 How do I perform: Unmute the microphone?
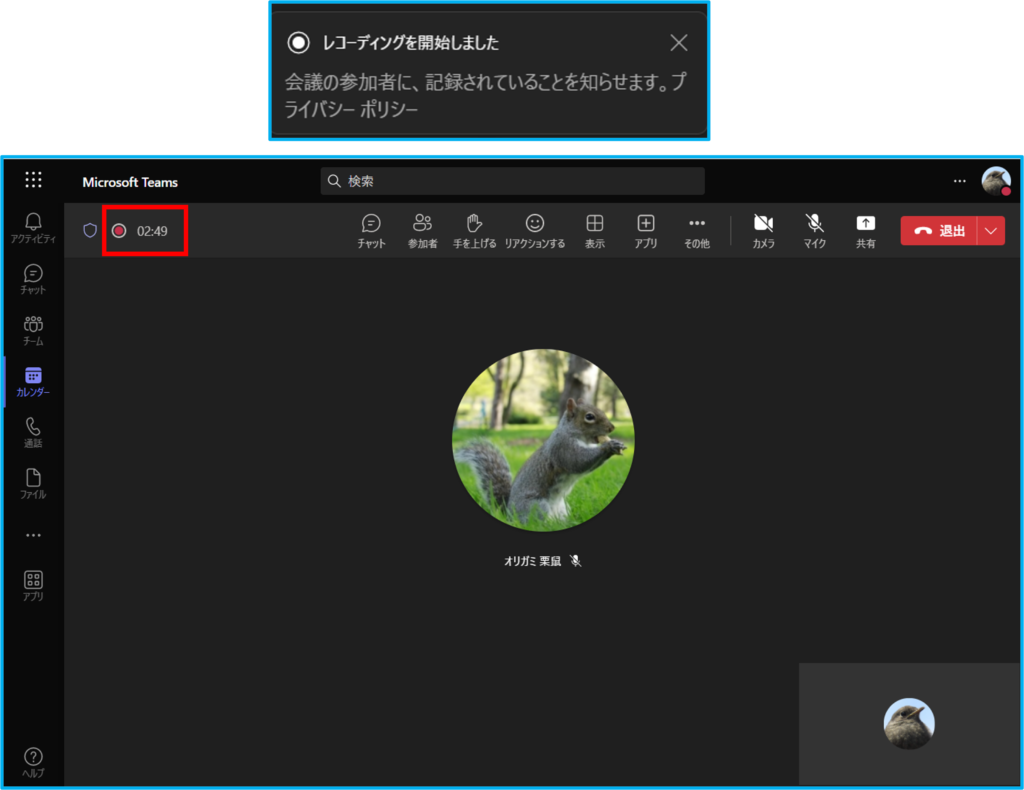click(x=815, y=230)
